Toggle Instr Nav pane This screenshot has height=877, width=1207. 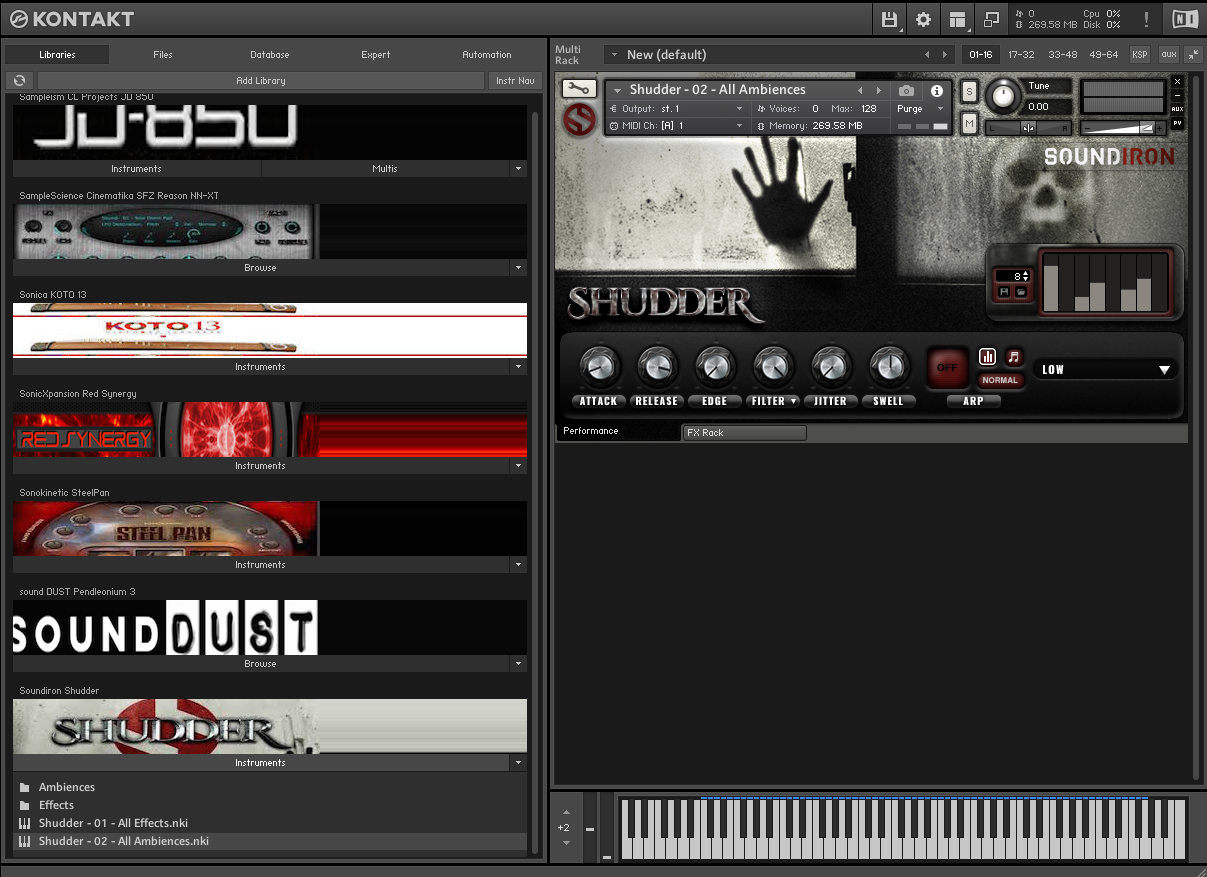(515, 80)
